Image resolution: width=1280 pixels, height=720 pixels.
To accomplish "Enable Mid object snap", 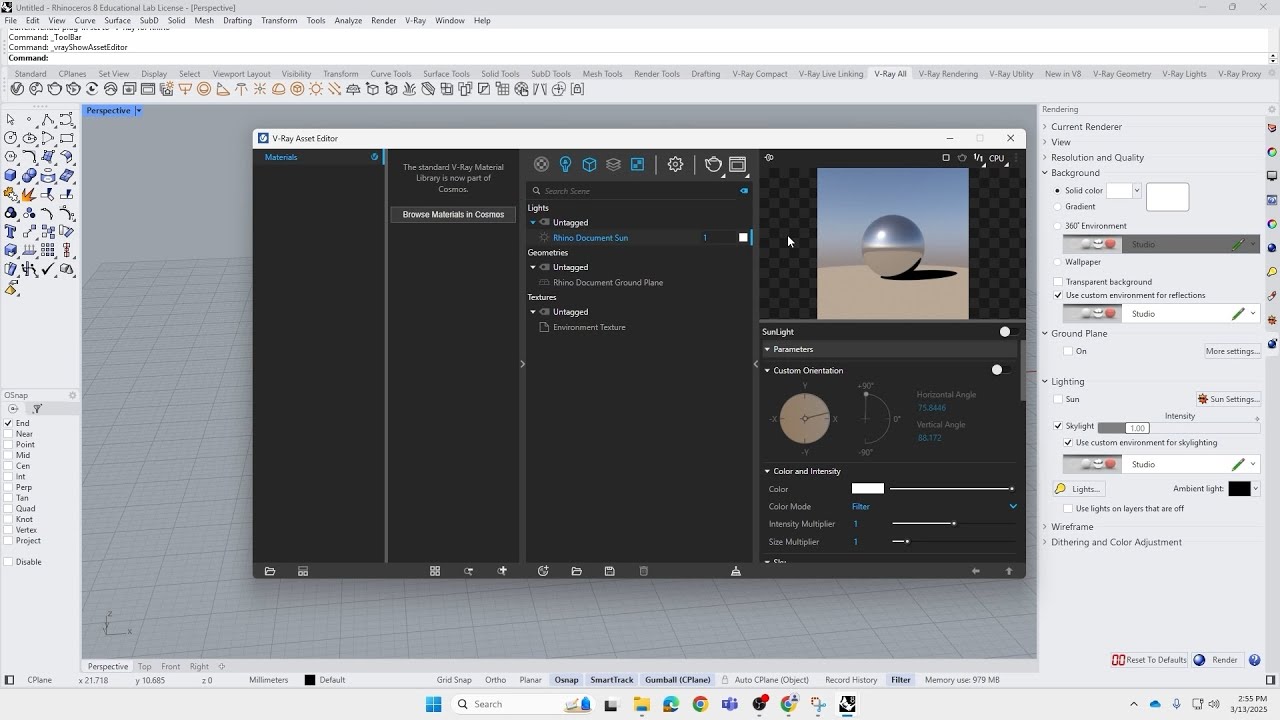I will pyautogui.click(x=8, y=455).
